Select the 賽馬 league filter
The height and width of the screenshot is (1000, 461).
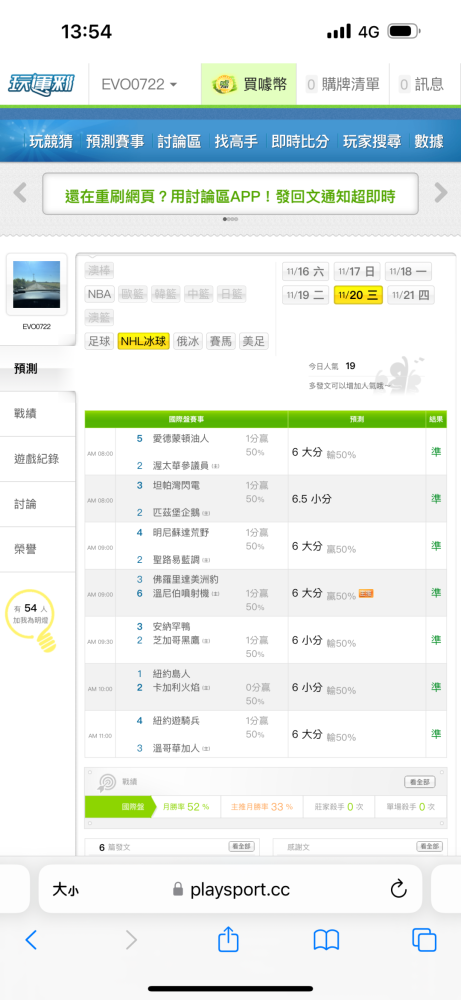coord(221,341)
